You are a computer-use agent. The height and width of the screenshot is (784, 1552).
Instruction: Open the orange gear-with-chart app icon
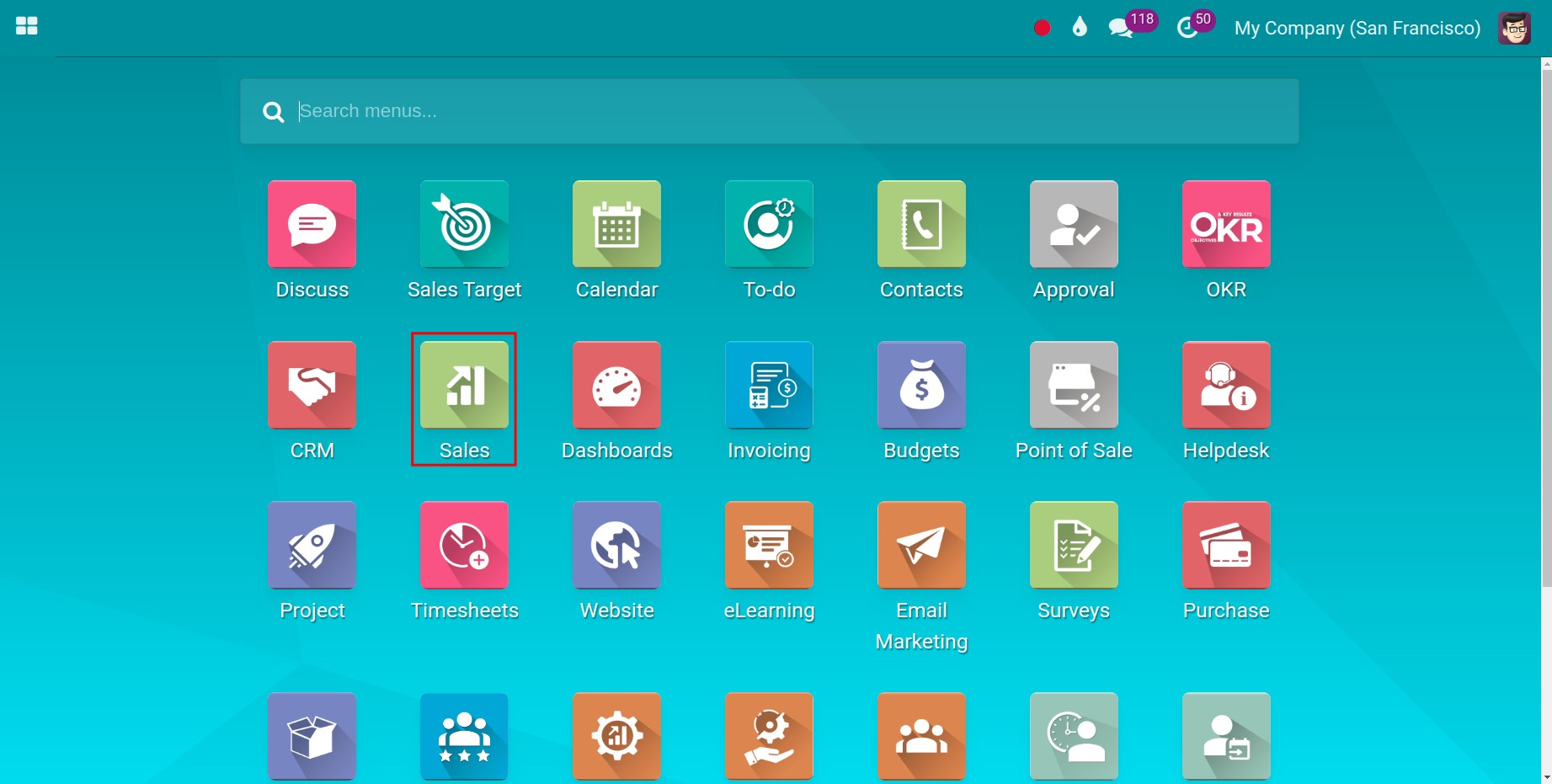[616, 736]
